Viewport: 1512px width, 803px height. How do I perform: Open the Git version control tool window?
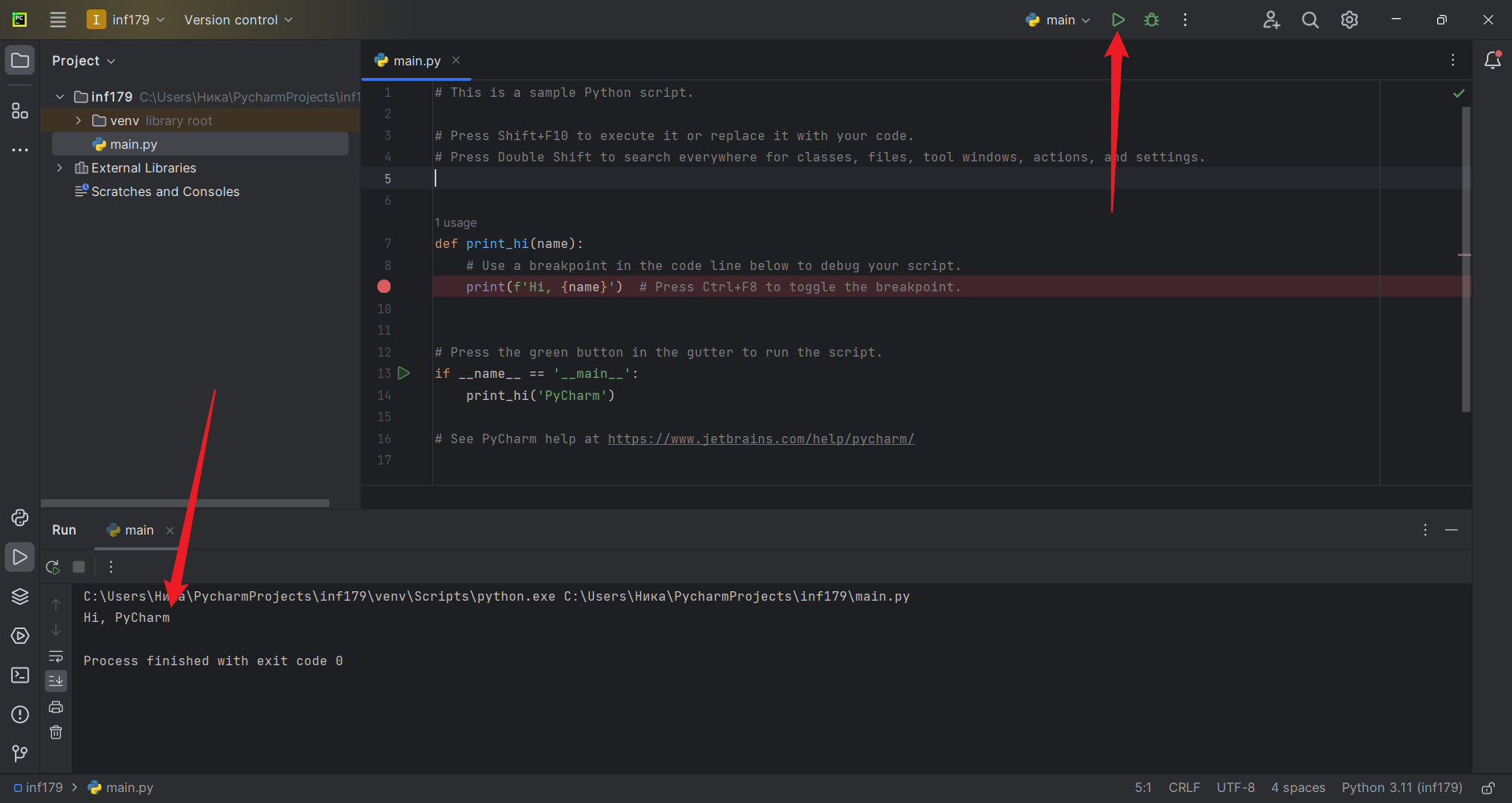coord(20,753)
